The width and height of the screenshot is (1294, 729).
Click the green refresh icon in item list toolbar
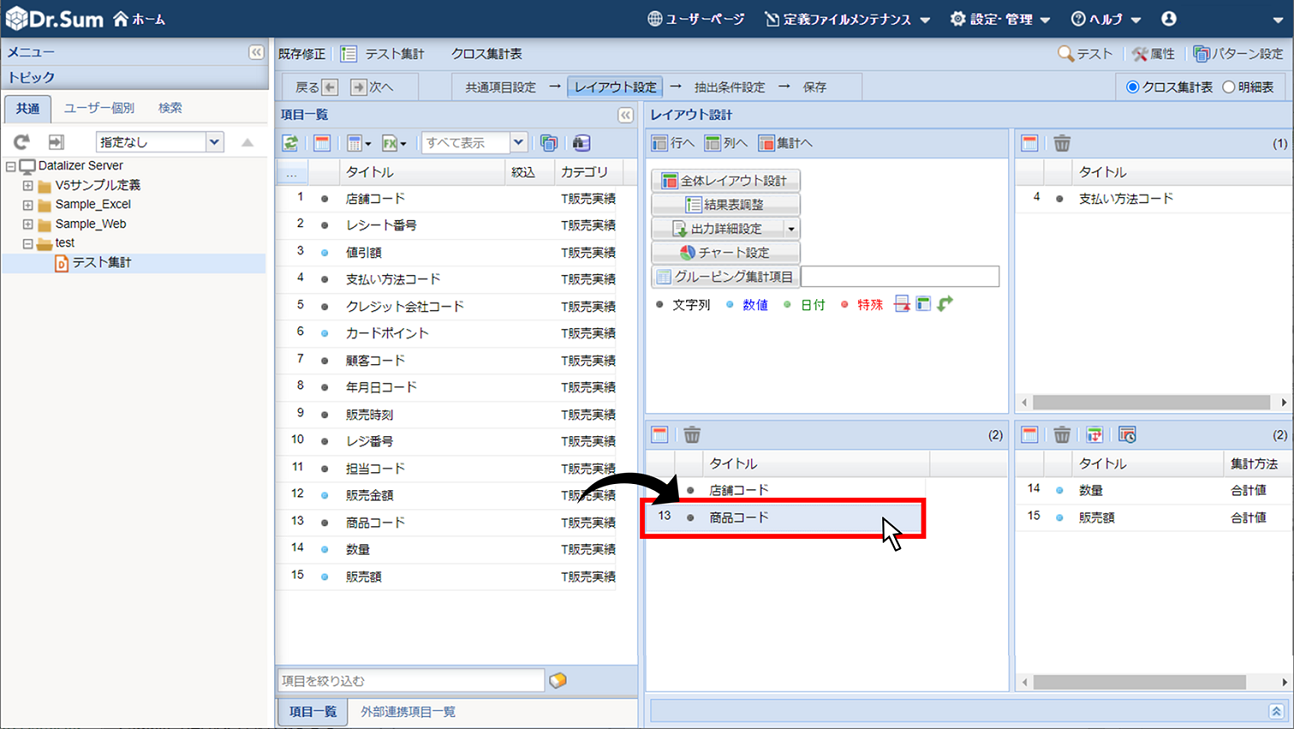tap(290, 143)
